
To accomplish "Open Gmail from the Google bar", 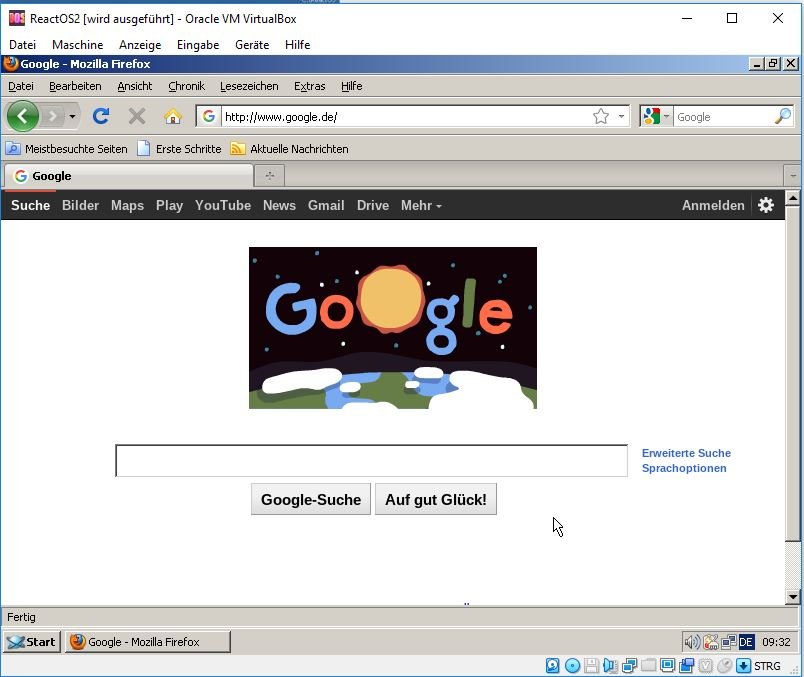I will [326, 205].
